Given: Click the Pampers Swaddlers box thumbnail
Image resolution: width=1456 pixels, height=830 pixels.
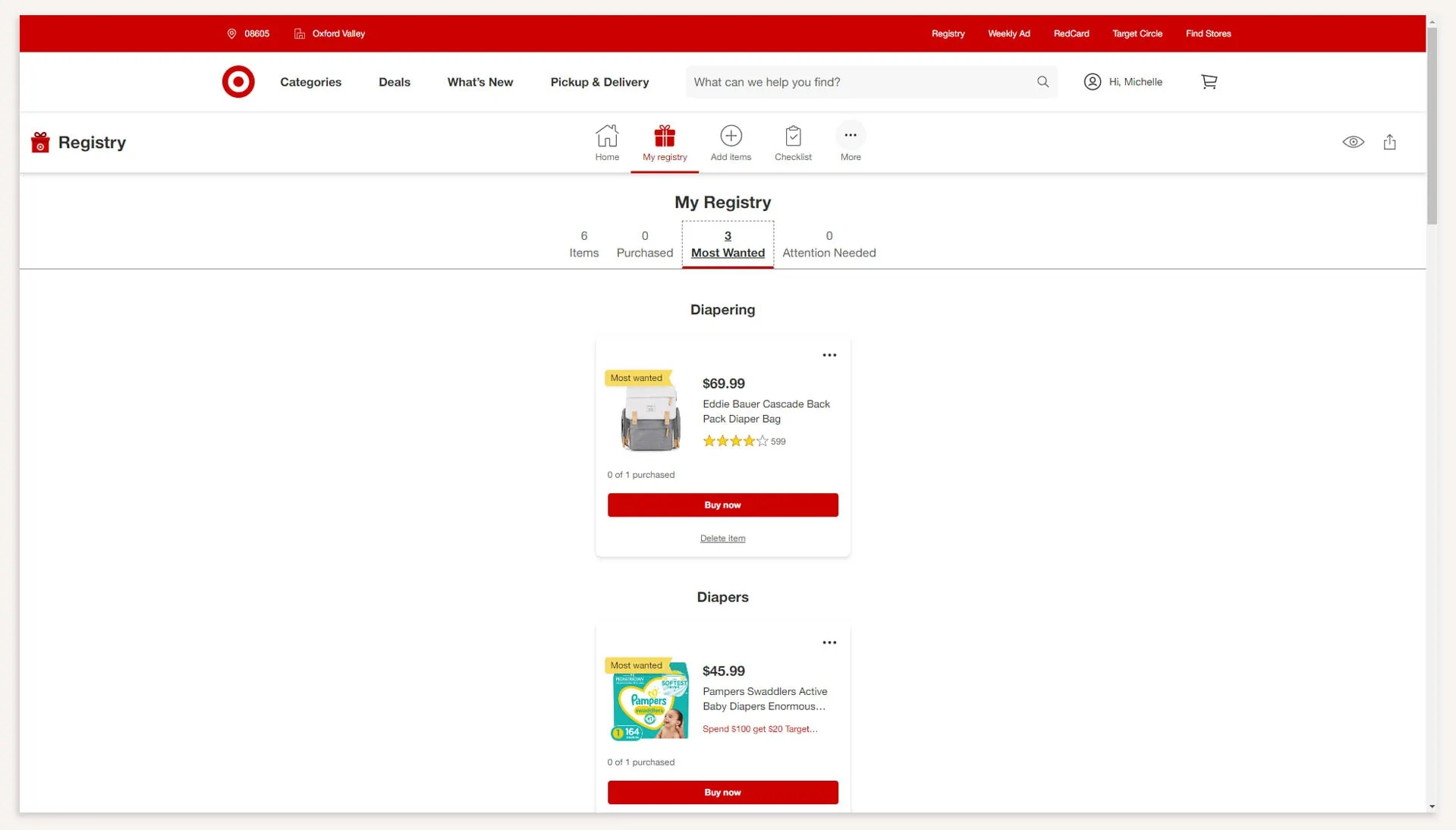Looking at the screenshot, I should click(650, 701).
